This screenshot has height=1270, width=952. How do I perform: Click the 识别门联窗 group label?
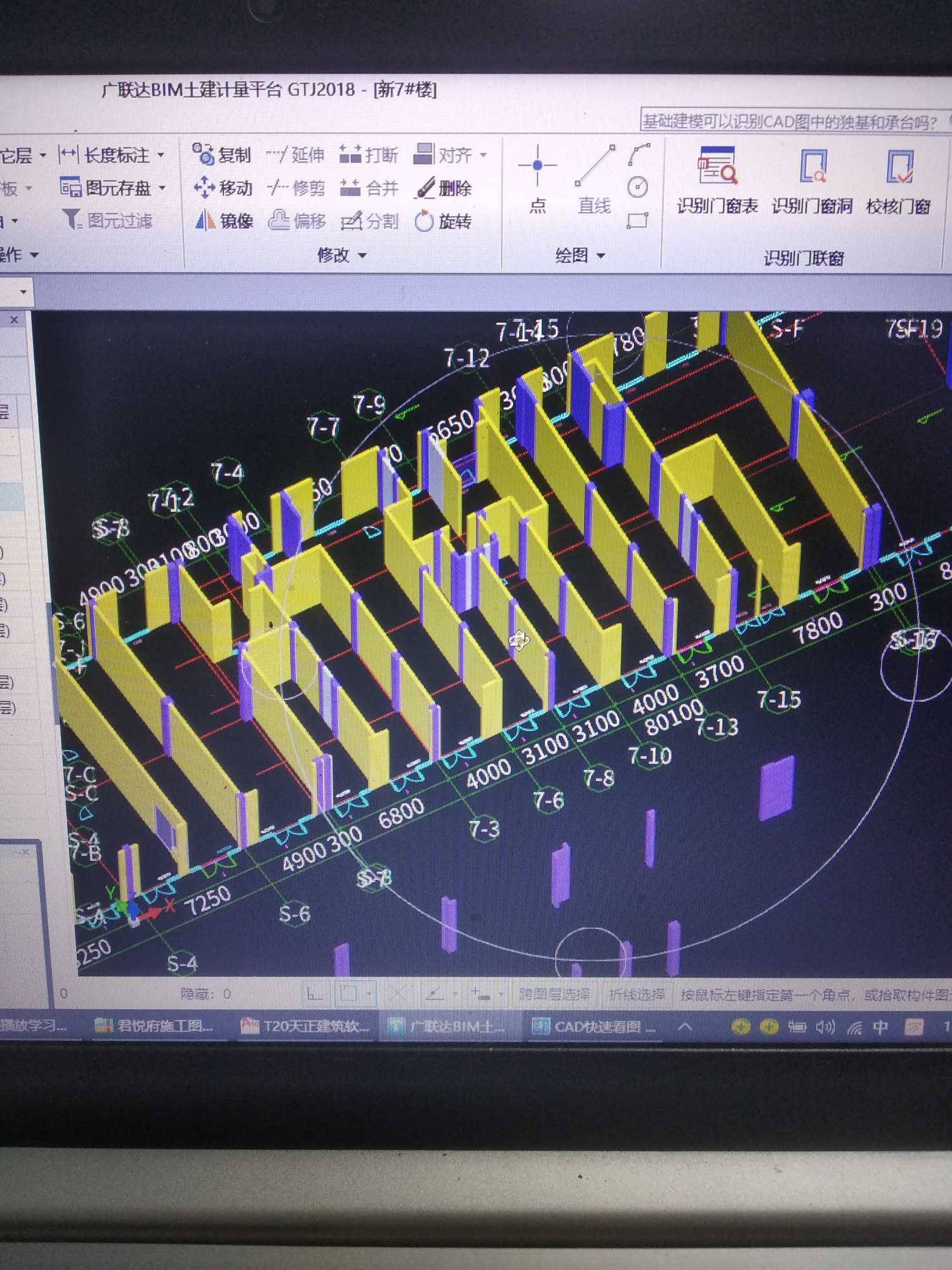click(803, 258)
